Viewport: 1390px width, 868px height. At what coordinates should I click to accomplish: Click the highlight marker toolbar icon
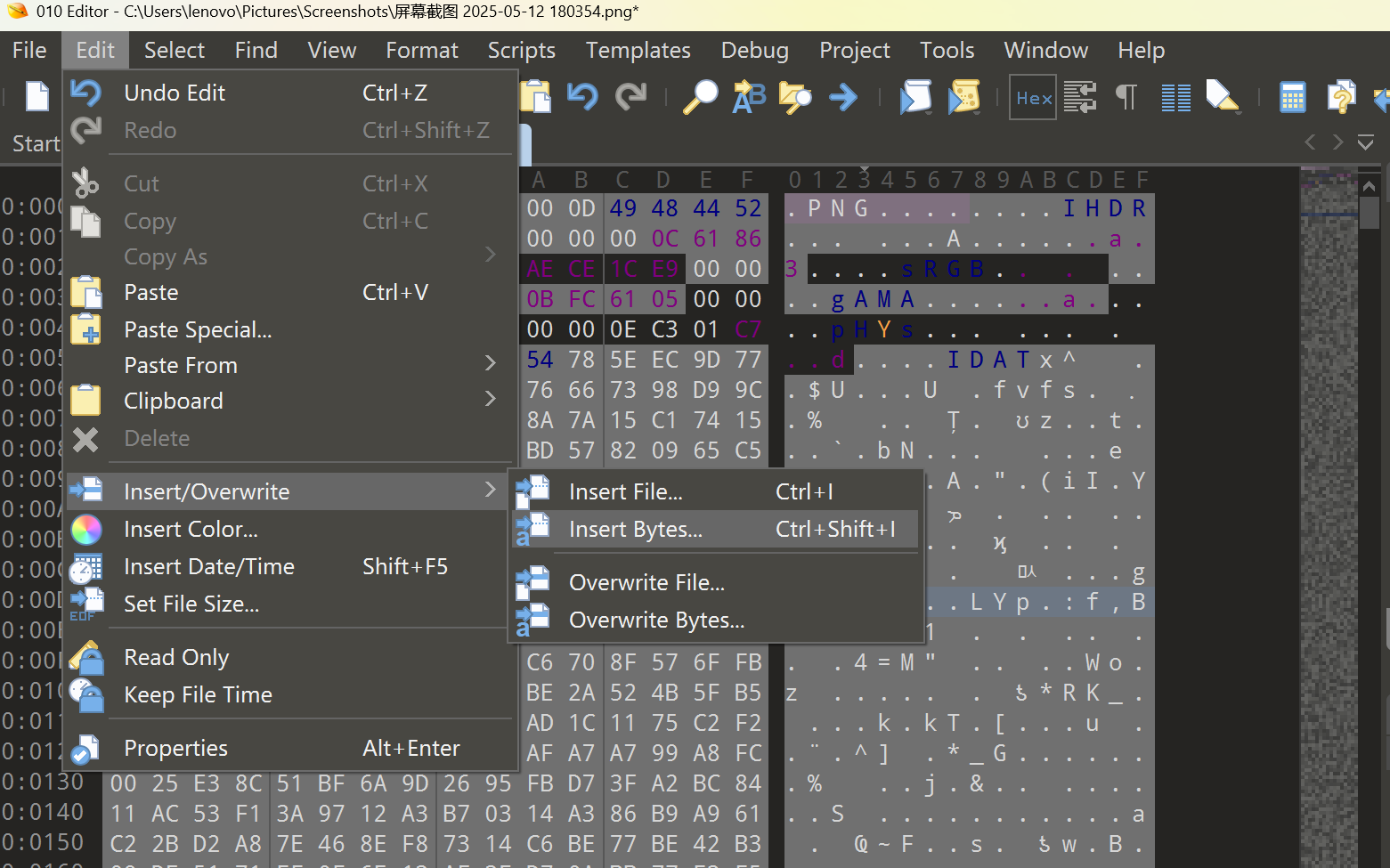(x=1223, y=96)
